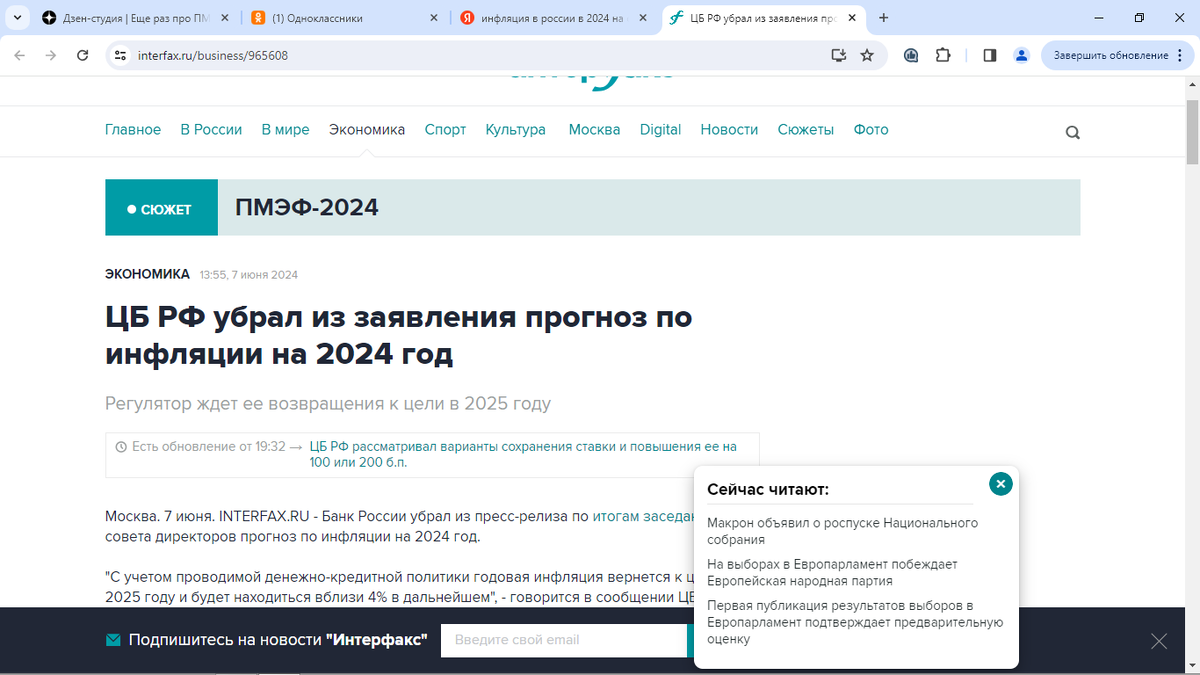Open the circular browser extension icon
The height and width of the screenshot is (675, 1200).
pos(911,55)
